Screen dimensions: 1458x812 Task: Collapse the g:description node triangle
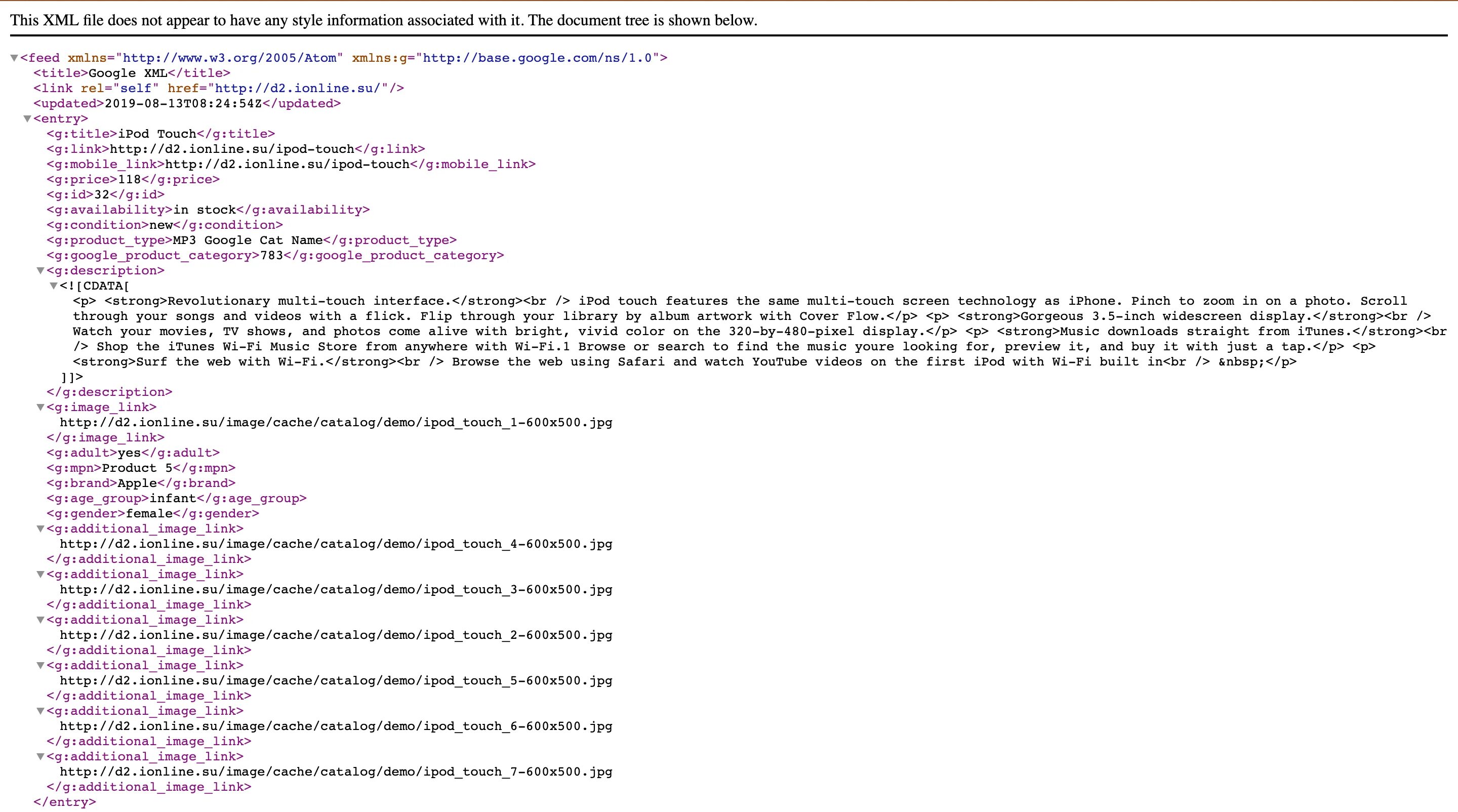point(40,271)
